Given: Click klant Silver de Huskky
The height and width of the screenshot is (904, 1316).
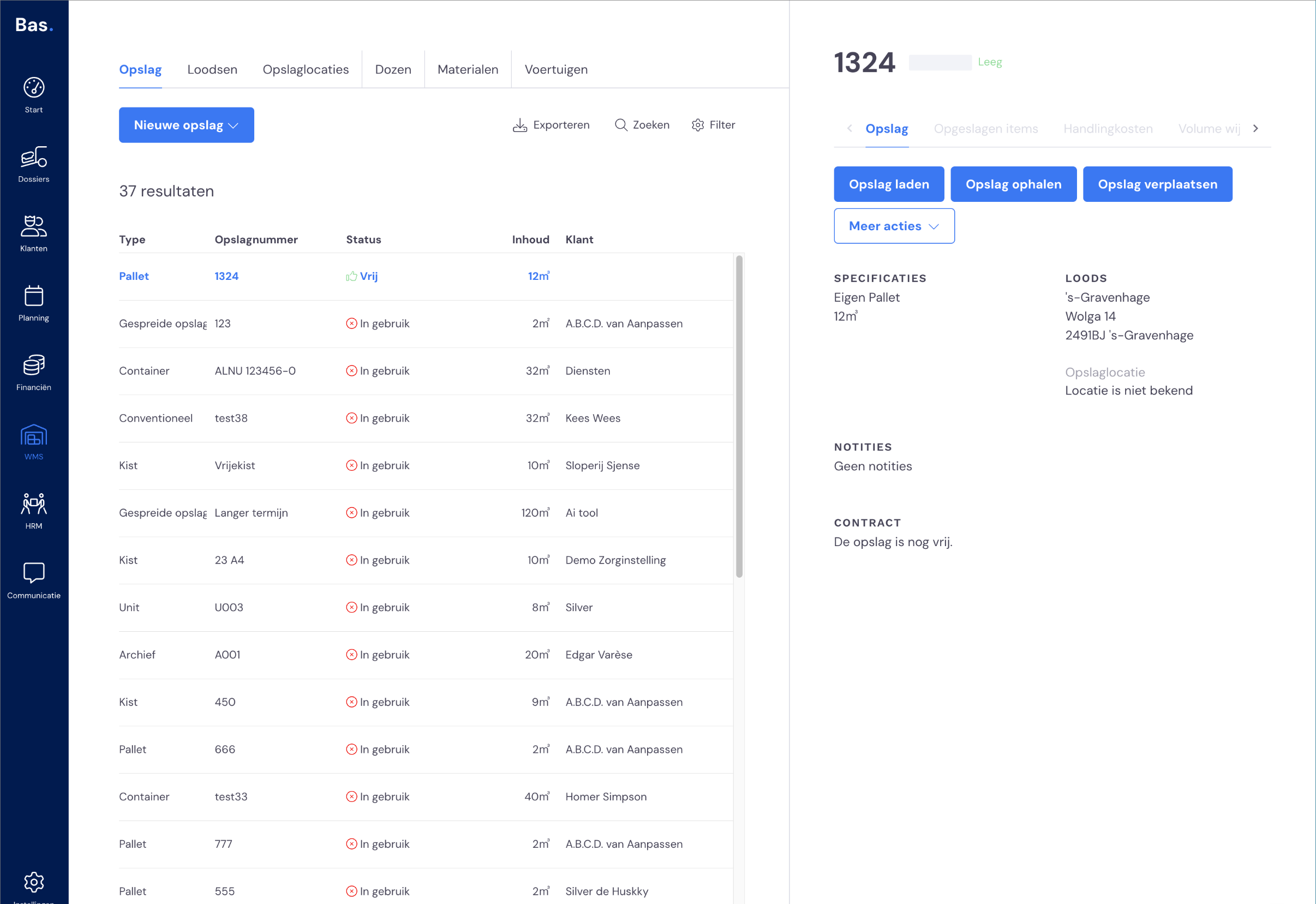Looking at the screenshot, I should [x=607, y=891].
